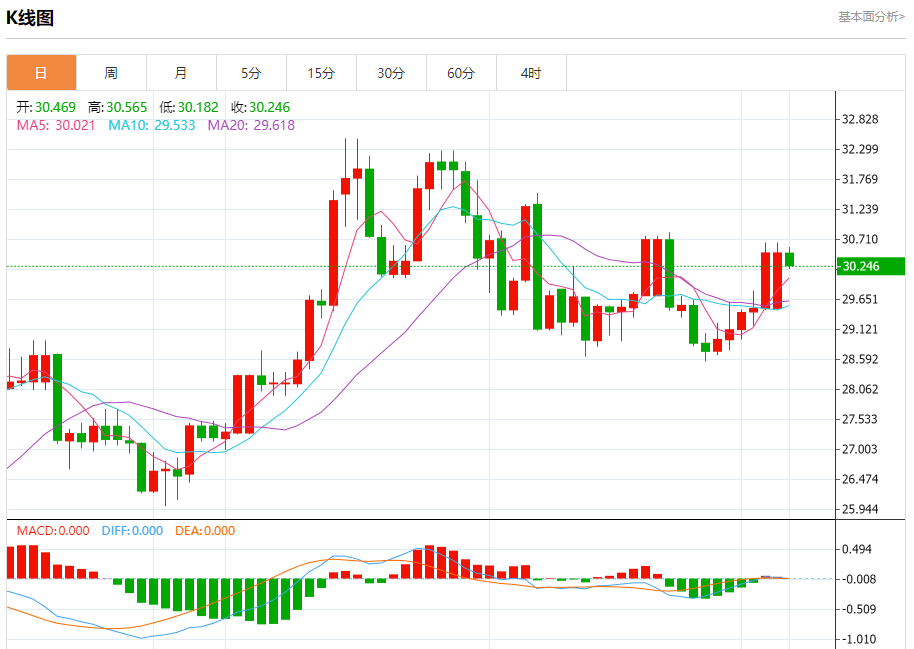This screenshot has height=649, width=914.
Task: Open the 60分 chart tab
Action: click(461, 73)
